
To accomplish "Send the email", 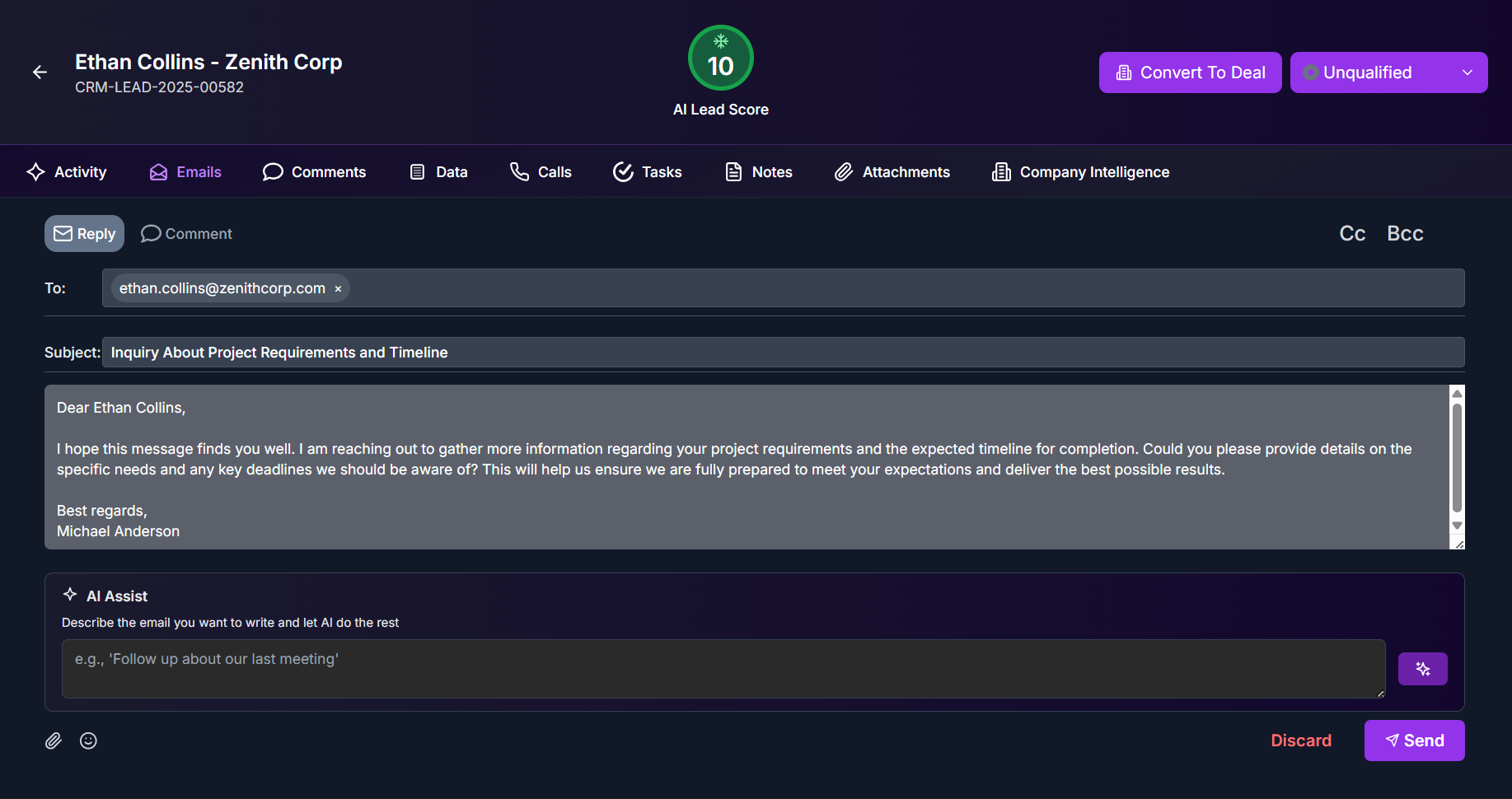I will coord(1414,741).
